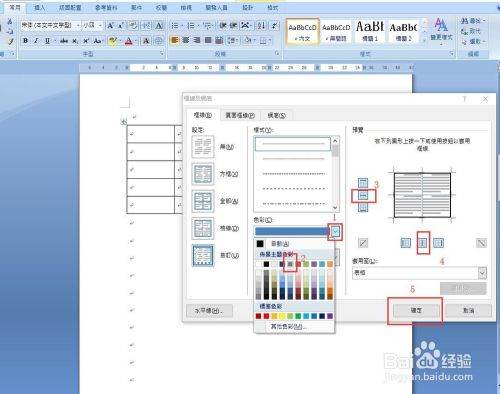500x394 pixels.
Task: Click the Horizontal Line button
Action: point(209,310)
